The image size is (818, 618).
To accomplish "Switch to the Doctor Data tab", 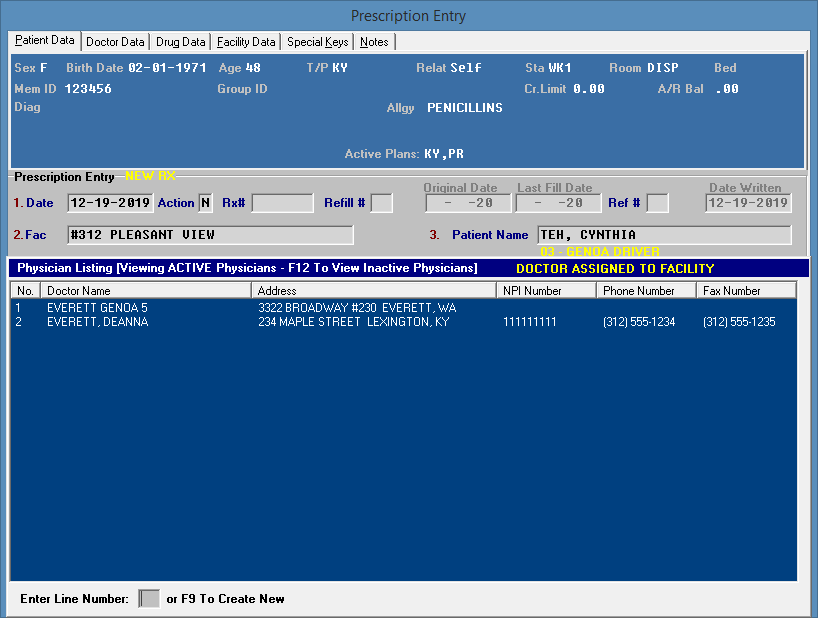I will tap(115, 42).
